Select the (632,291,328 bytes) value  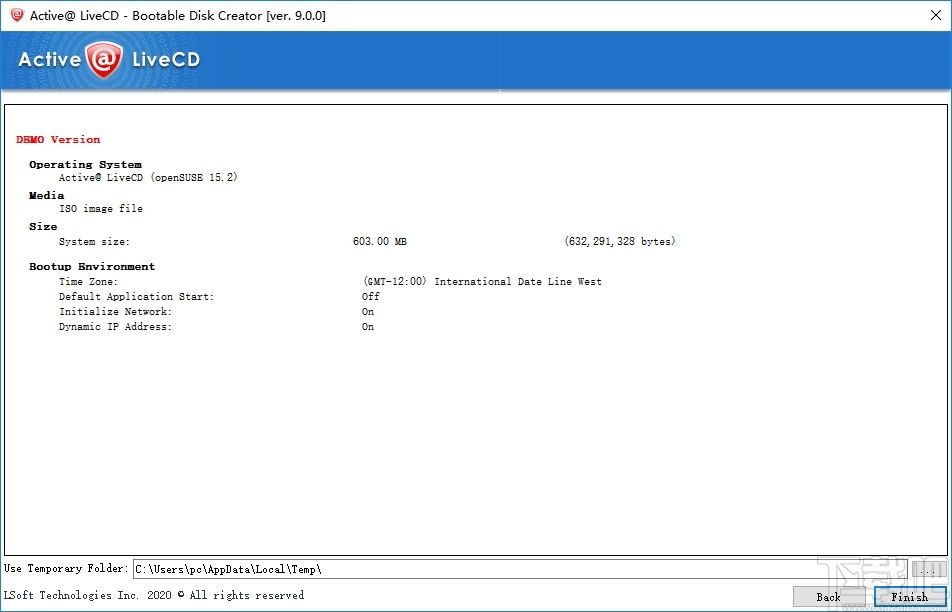tap(620, 242)
